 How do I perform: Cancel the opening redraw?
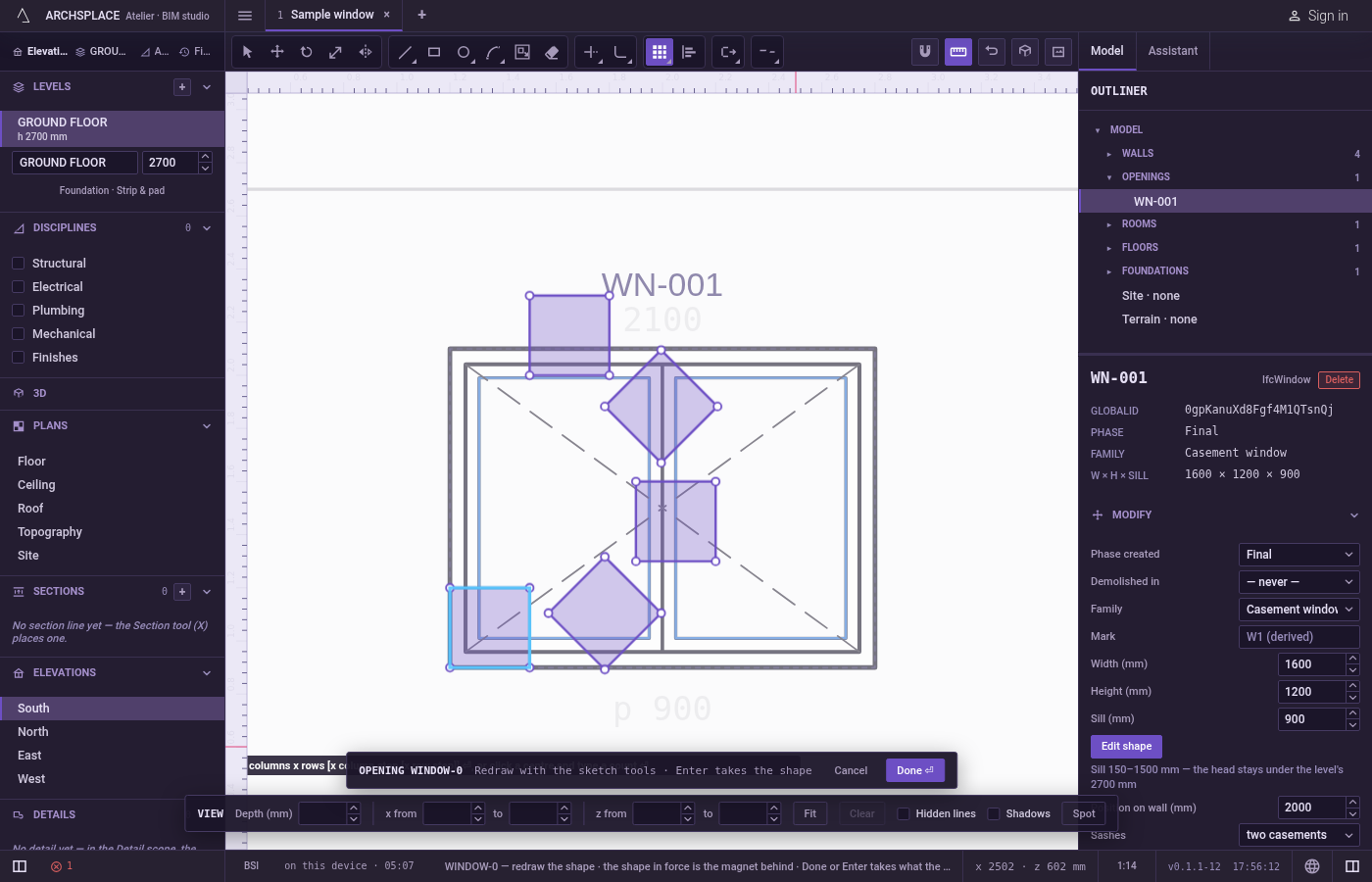[x=851, y=770]
